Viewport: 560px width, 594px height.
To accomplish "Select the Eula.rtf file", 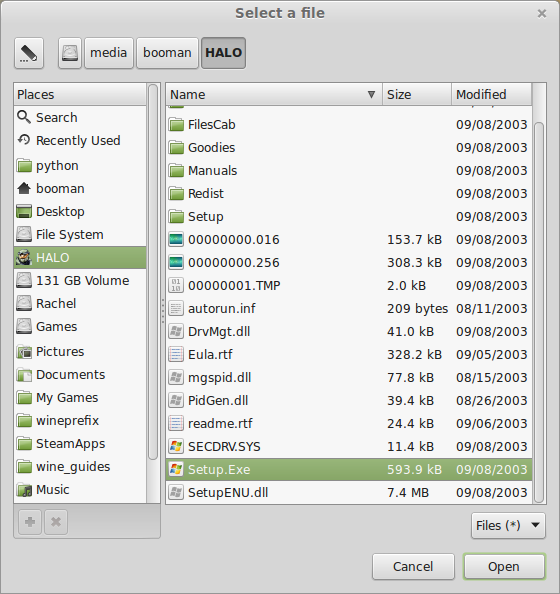I will [x=349, y=355].
